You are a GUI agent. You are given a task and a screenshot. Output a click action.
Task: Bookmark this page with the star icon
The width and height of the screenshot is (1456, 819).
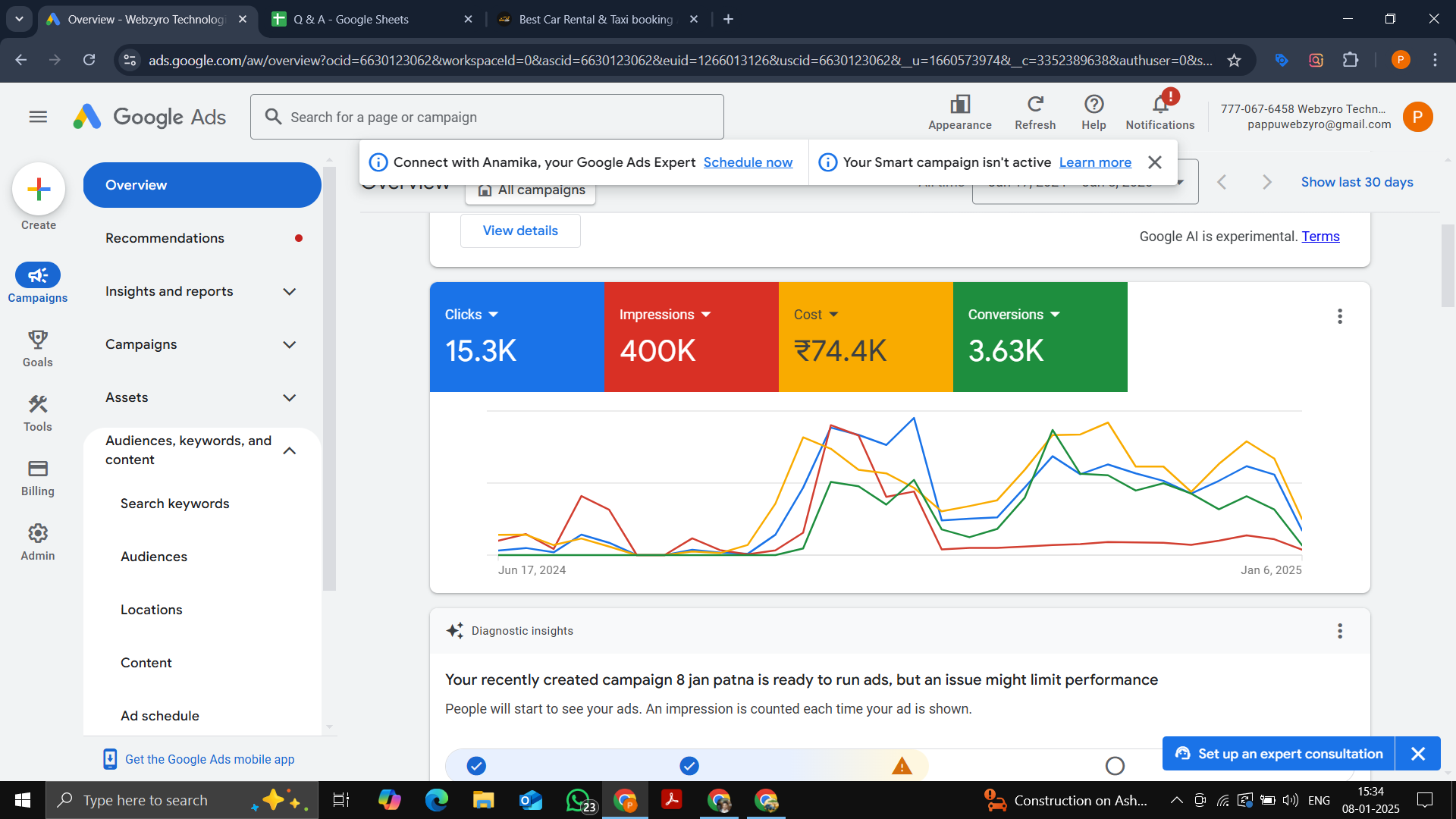[1235, 60]
